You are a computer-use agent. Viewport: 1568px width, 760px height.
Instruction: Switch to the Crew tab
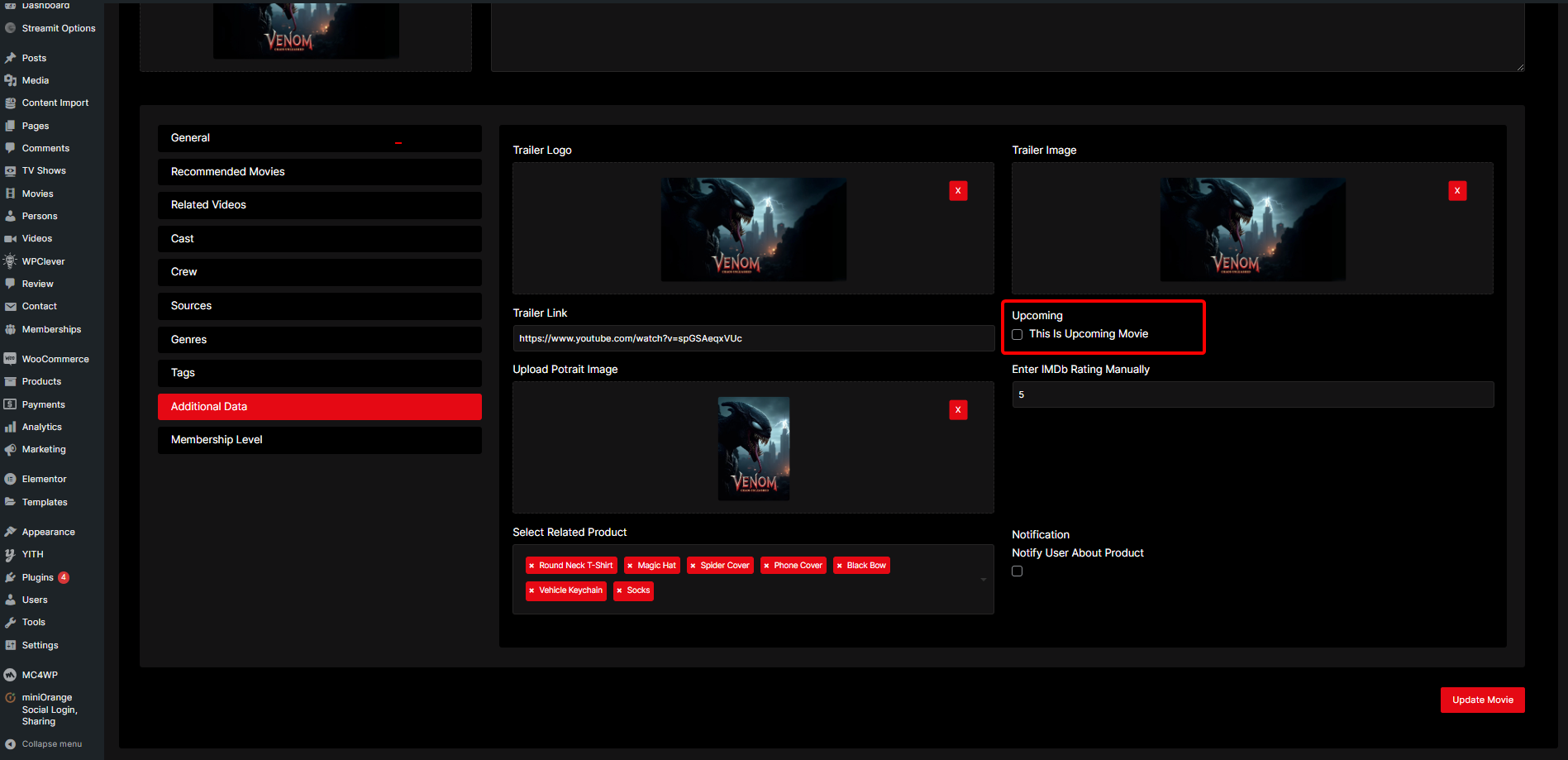[x=320, y=272]
